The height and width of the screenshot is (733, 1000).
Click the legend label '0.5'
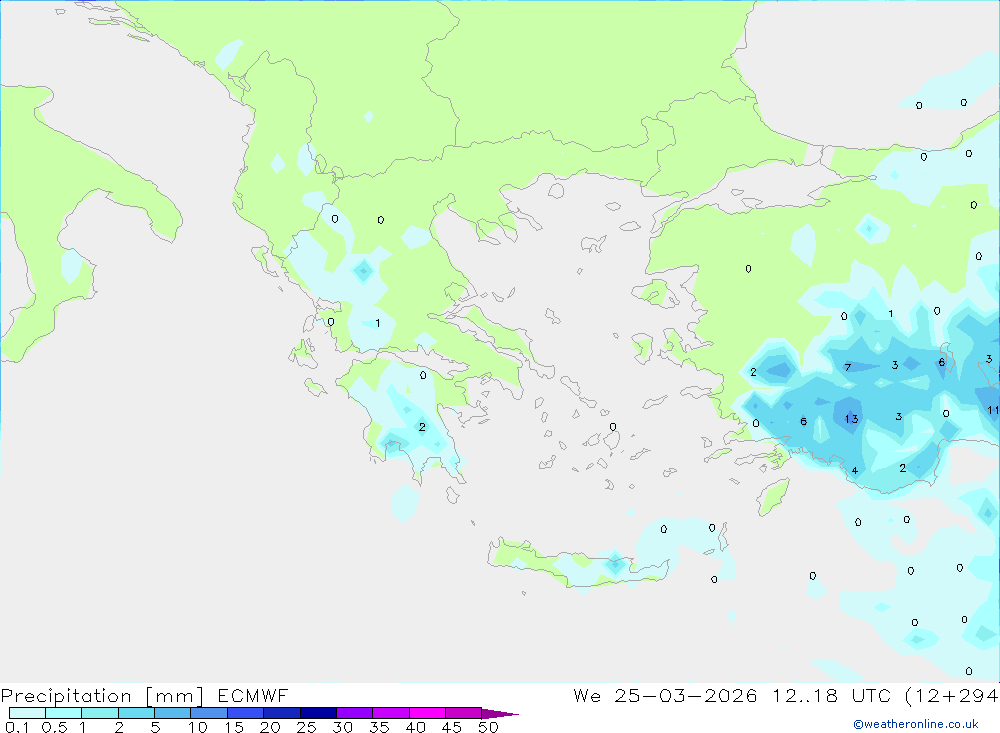[54, 727]
